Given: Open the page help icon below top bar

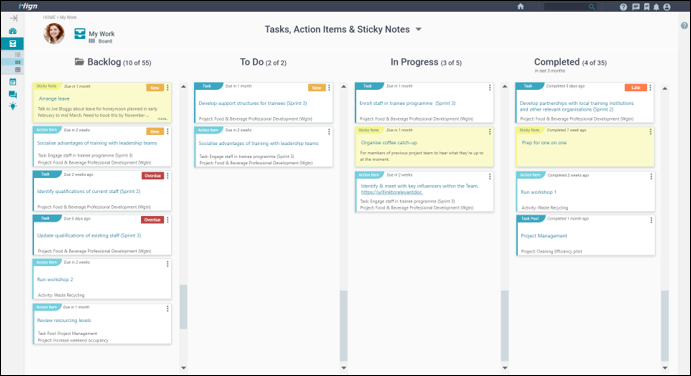Looking at the screenshot, I should [684, 26].
